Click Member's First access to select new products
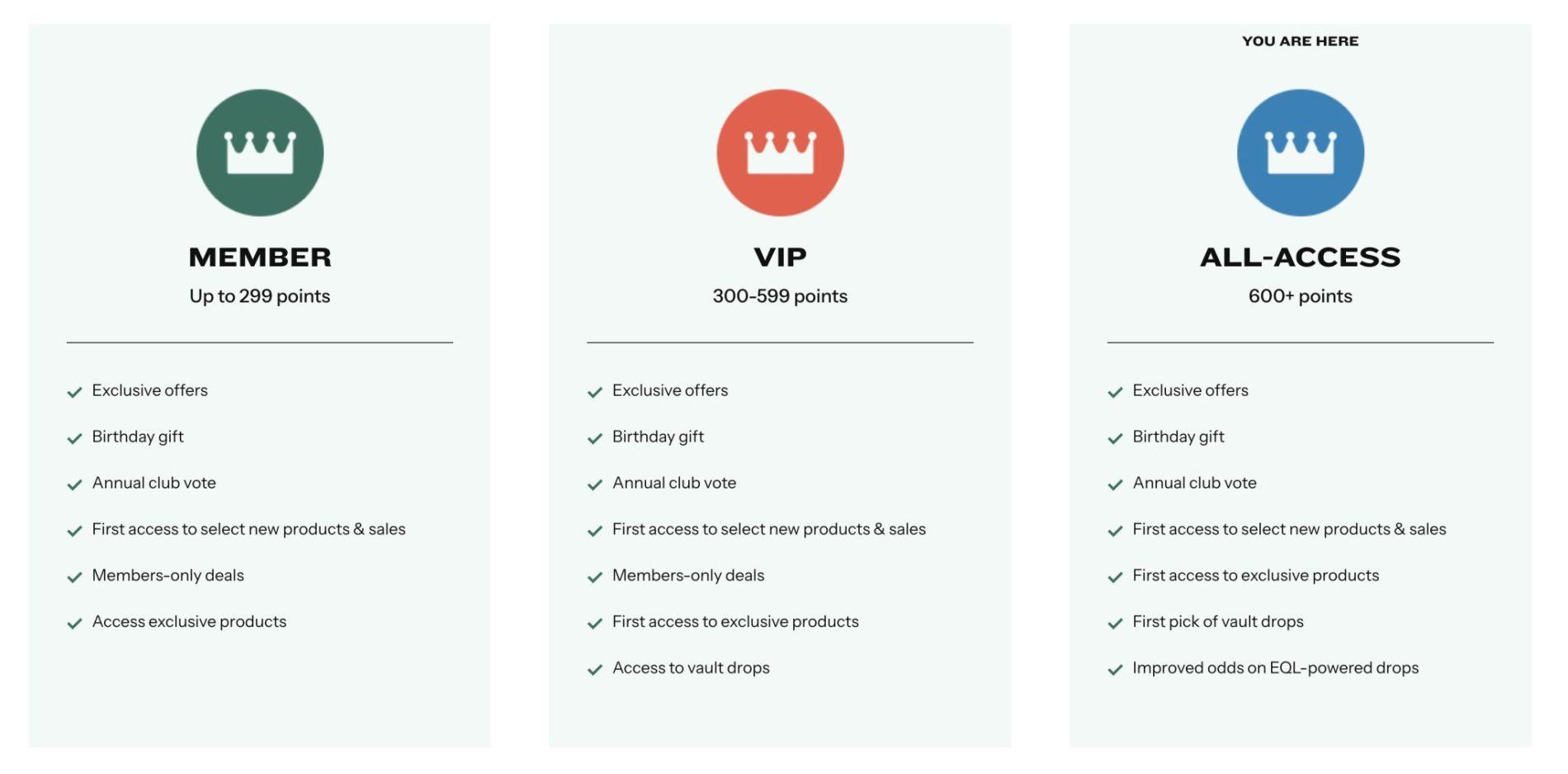Viewport: 1568px width, 774px height. click(248, 529)
